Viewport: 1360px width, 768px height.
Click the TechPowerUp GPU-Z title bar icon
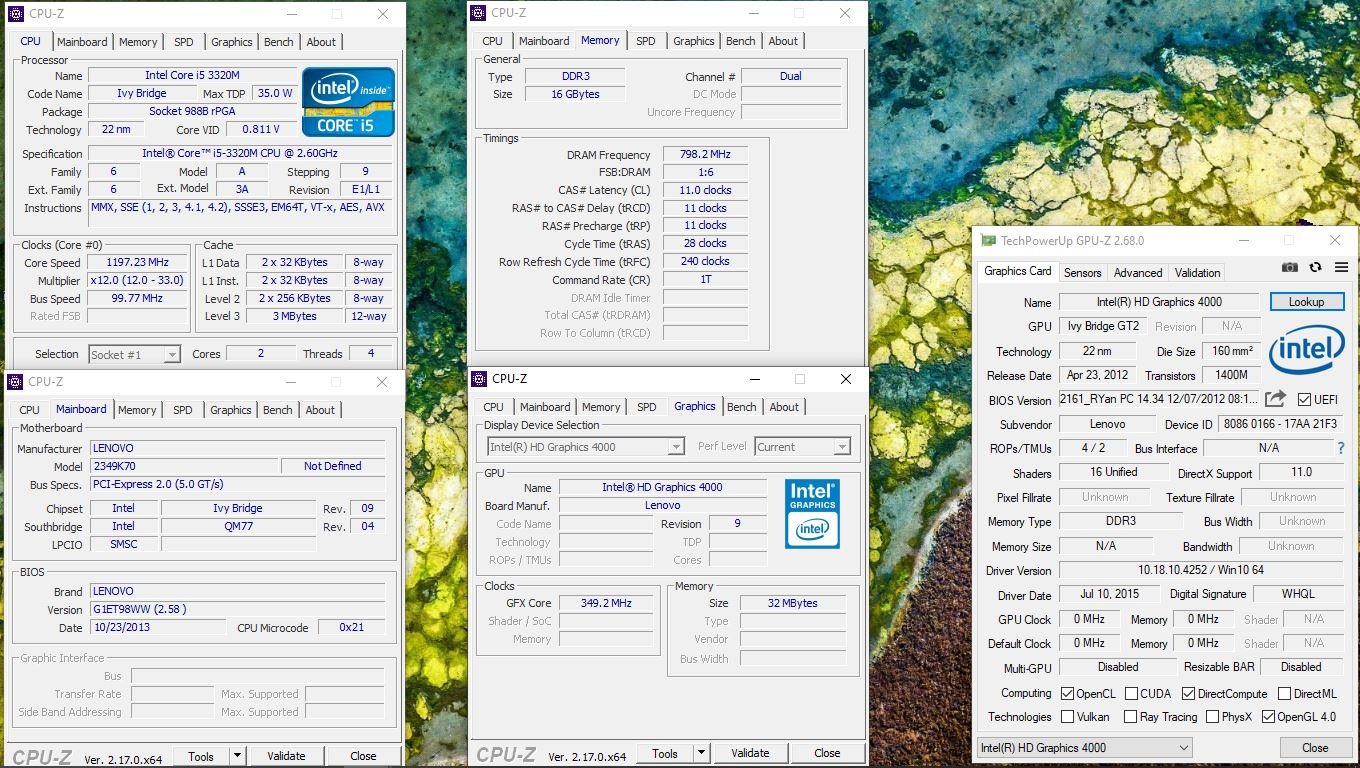[x=988, y=241]
